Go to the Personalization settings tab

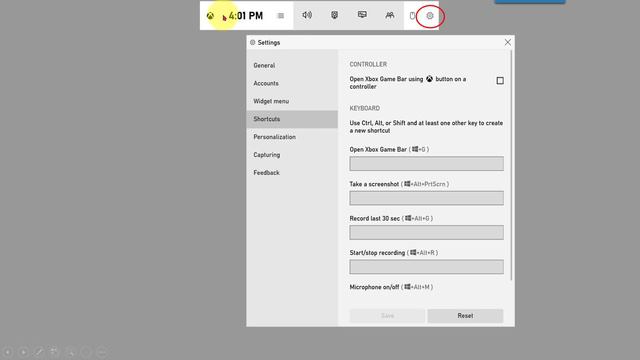(x=292, y=137)
